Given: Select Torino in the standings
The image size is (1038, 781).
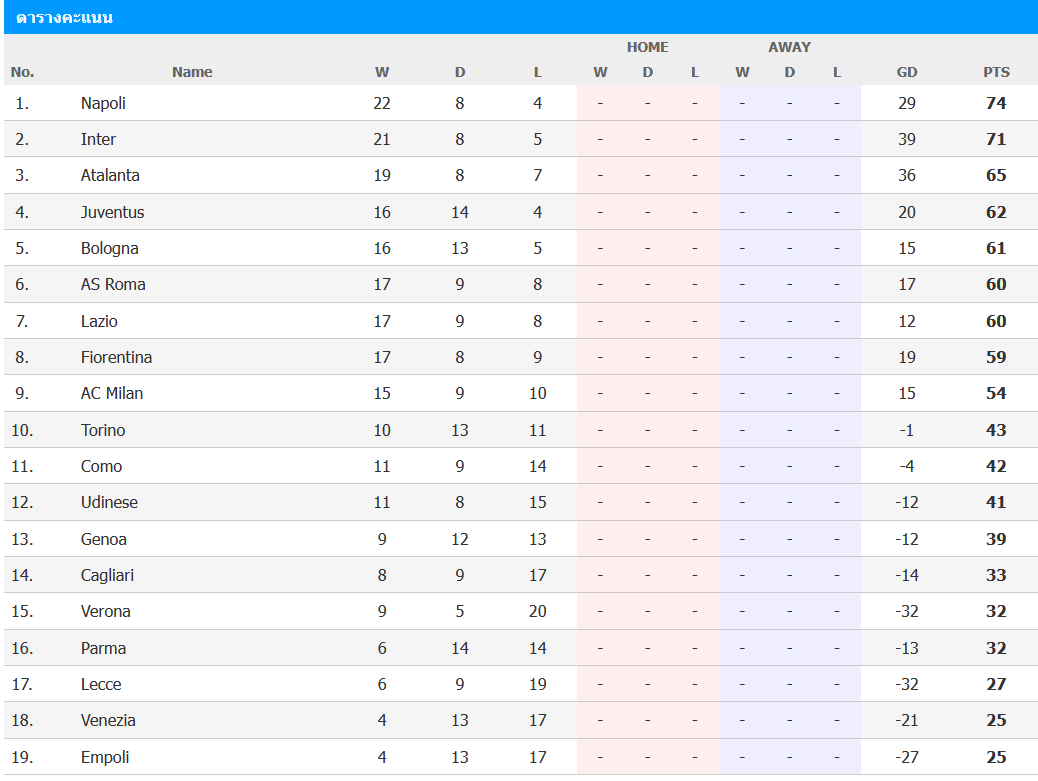Looking at the screenshot, I should (x=103, y=430).
